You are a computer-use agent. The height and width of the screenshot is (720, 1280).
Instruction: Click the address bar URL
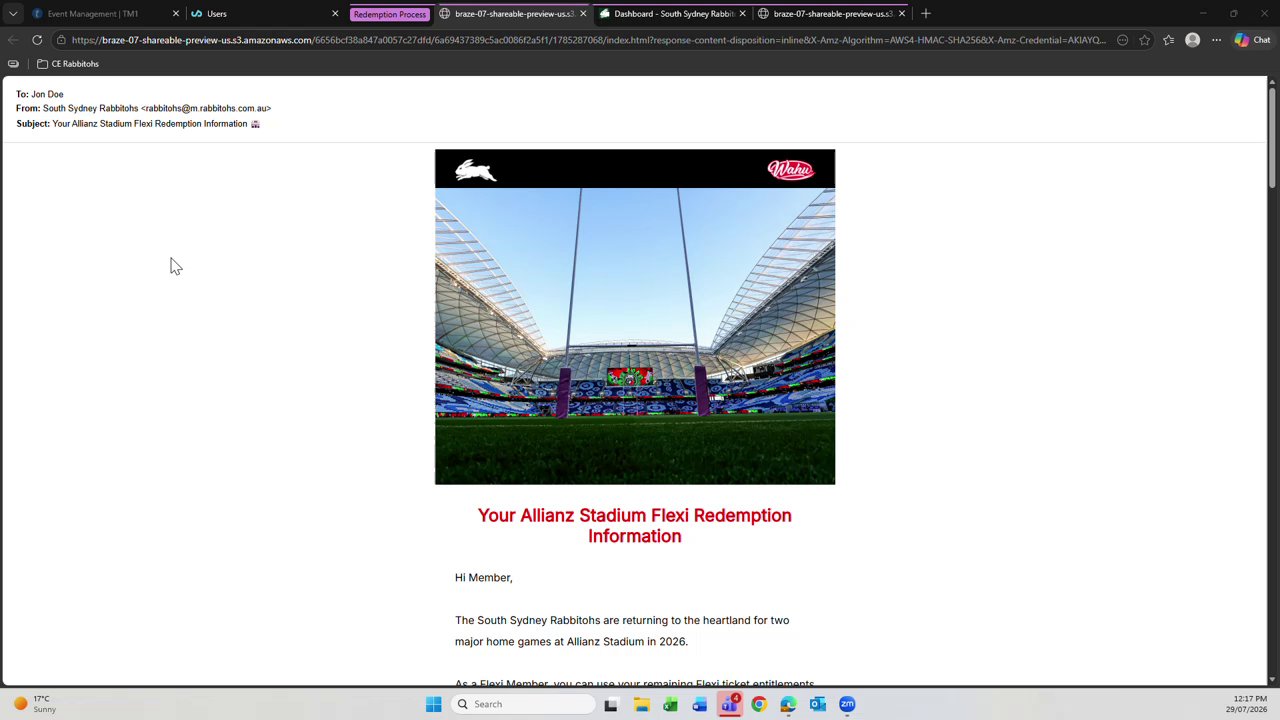588,40
